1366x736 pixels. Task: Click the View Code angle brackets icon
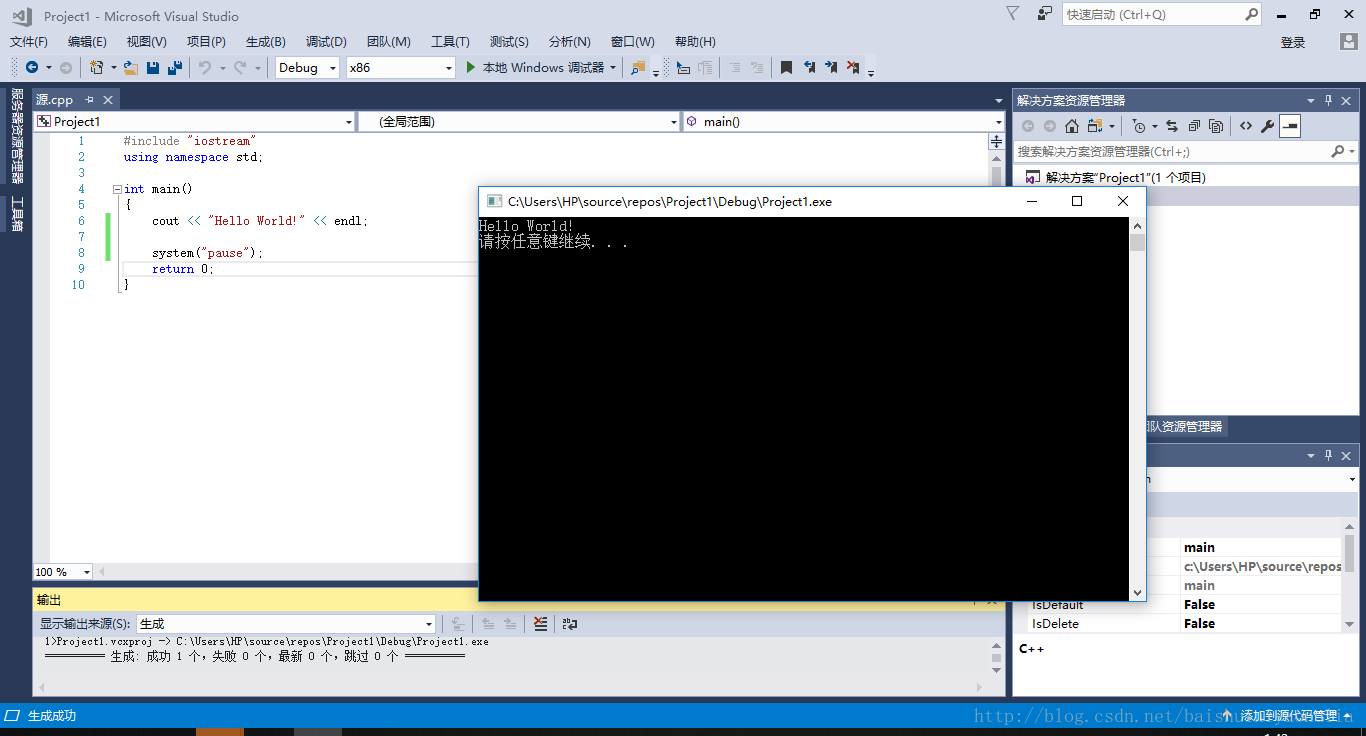1245,126
